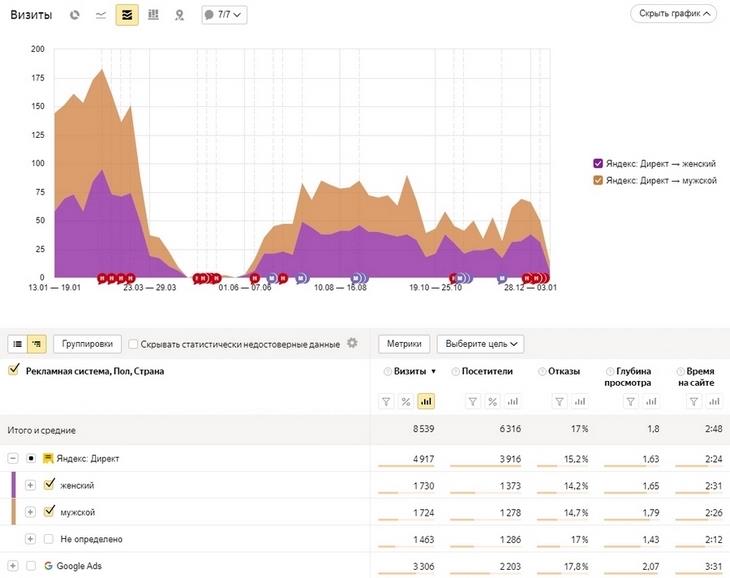The image size is (730, 578).
Task: Collapse the Яндекс: Директ row
Action: (x=13, y=458)
